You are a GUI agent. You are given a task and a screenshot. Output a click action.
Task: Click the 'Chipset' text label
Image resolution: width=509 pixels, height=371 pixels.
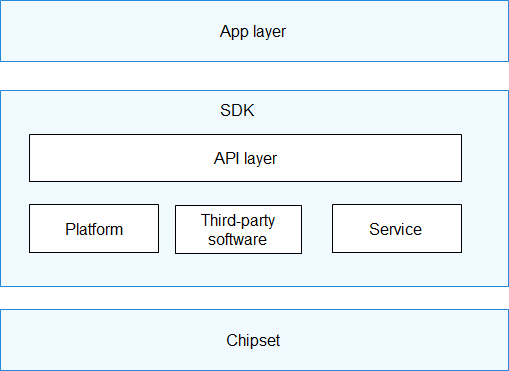pos(253,341)
